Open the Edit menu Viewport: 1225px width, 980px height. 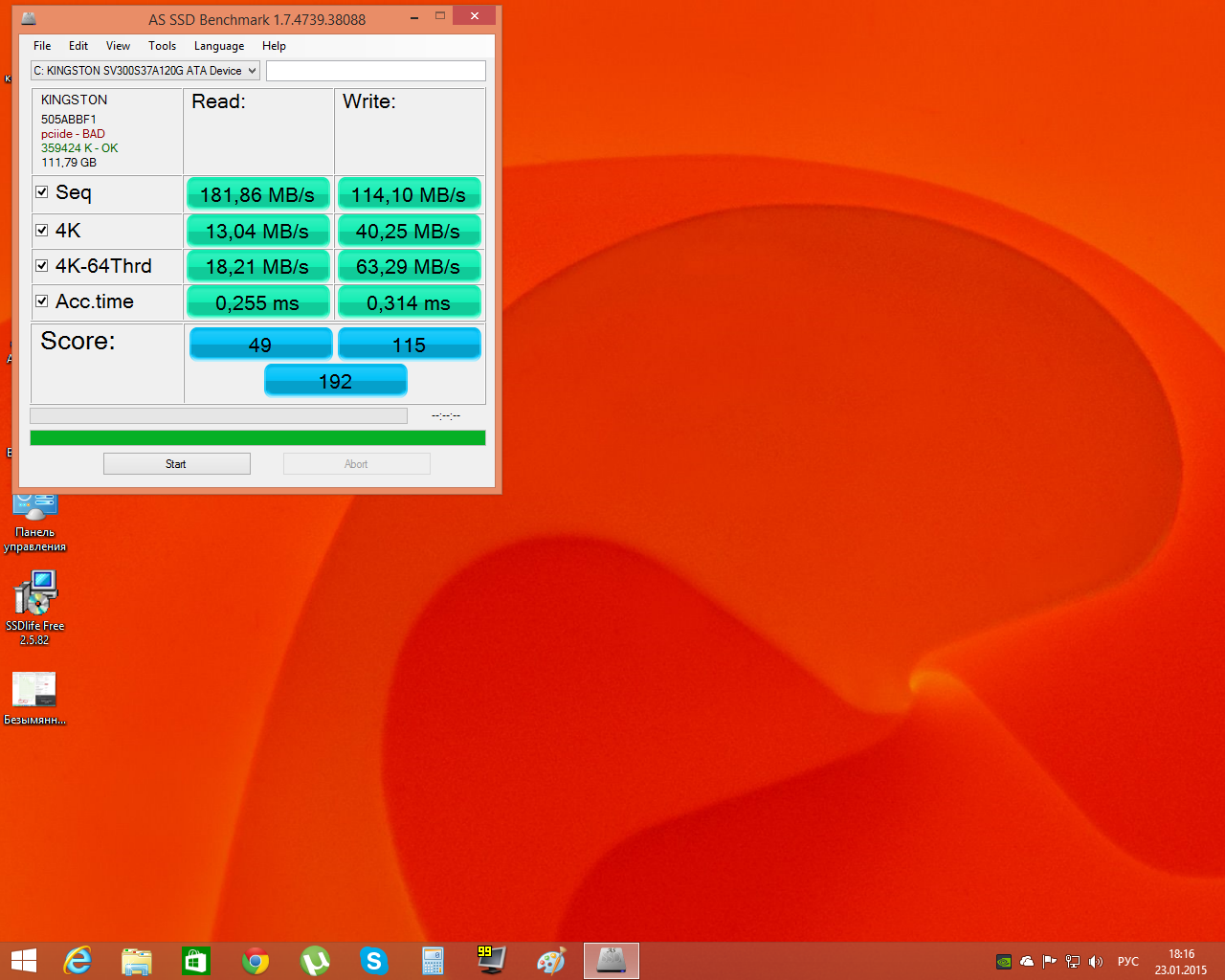coord(78,46)
